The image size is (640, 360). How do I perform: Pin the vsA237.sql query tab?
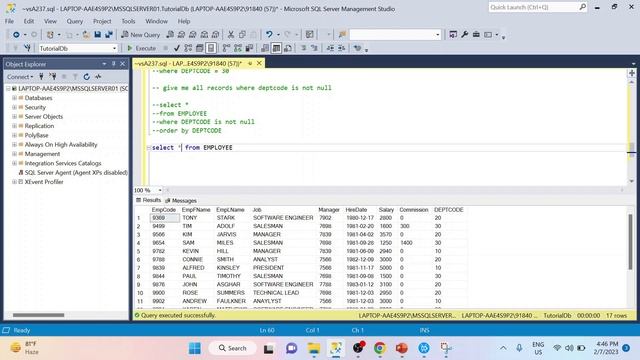pyautogui.click(x=250, y=63)
